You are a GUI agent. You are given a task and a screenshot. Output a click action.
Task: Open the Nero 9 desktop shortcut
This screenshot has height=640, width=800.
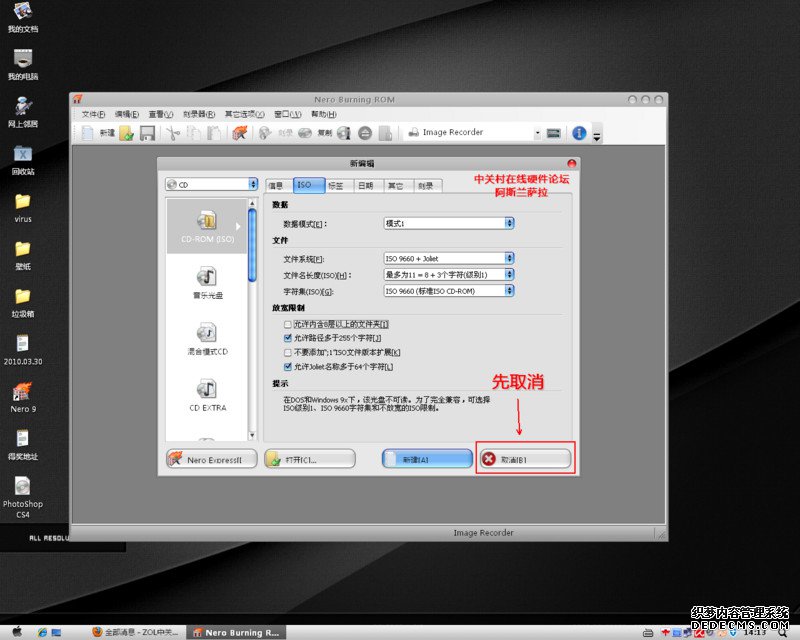click(x=22, y=397)
